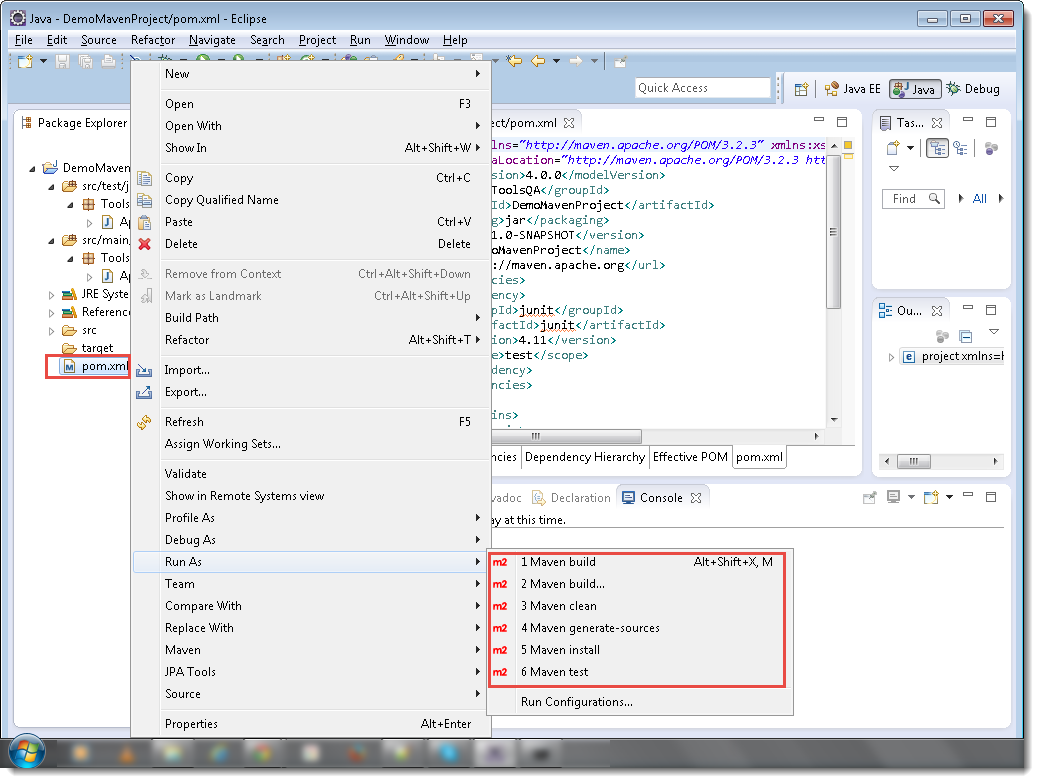Viewport: 1039px width, 783px height.
Task: Open the Navigate menu
Action: coord(212,40)
